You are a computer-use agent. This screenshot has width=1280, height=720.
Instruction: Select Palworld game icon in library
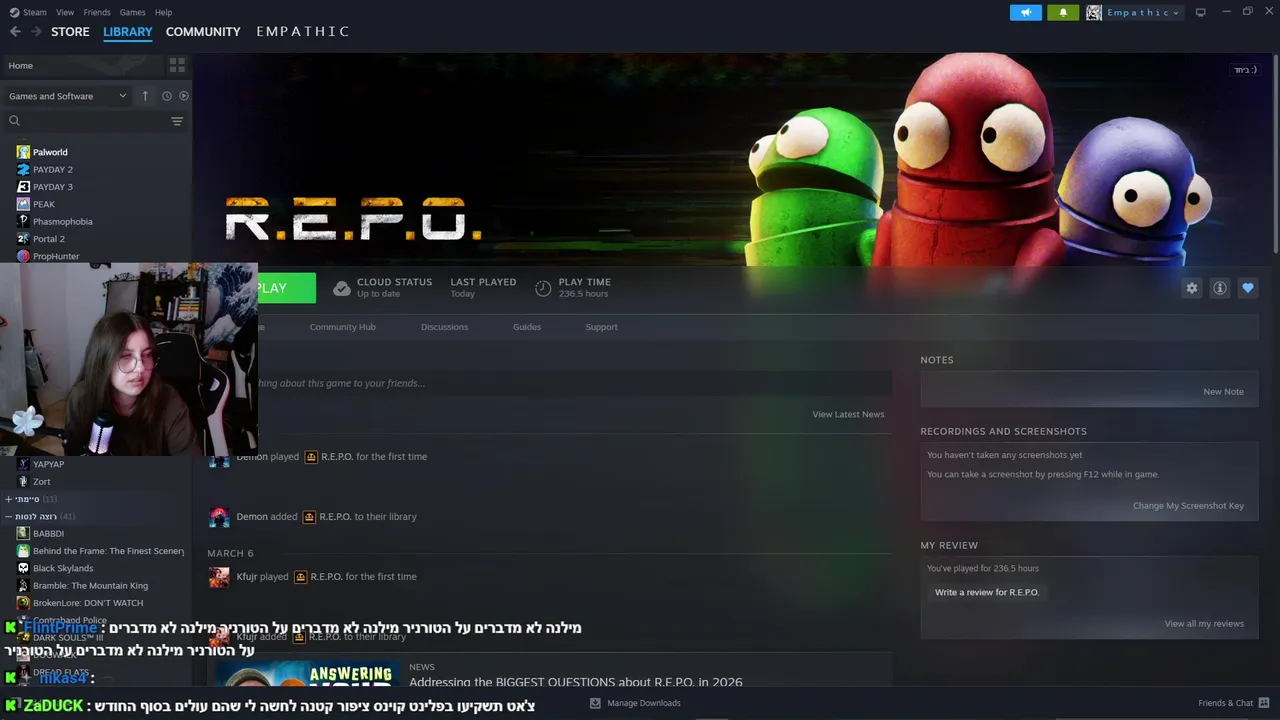coord(23,152)
